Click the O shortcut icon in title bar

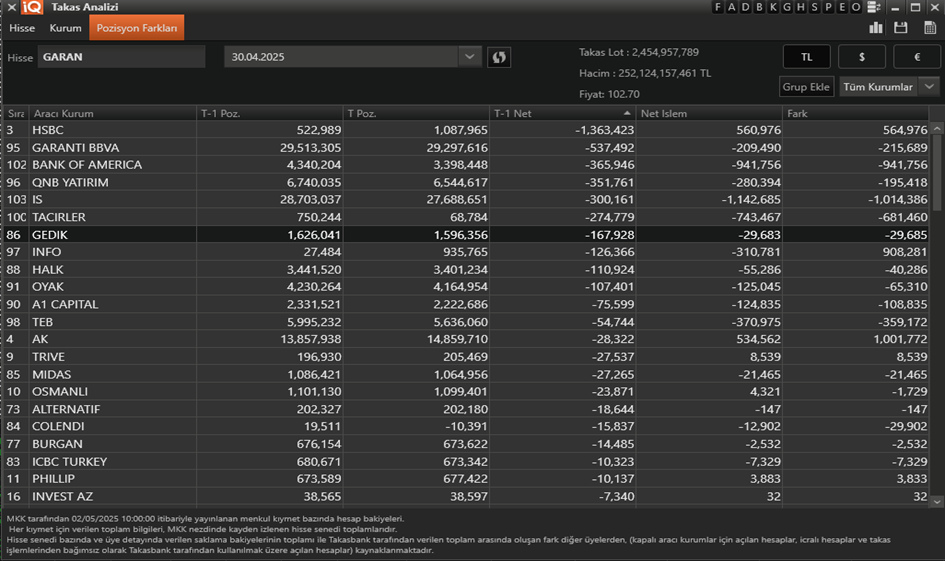point(856,7)
